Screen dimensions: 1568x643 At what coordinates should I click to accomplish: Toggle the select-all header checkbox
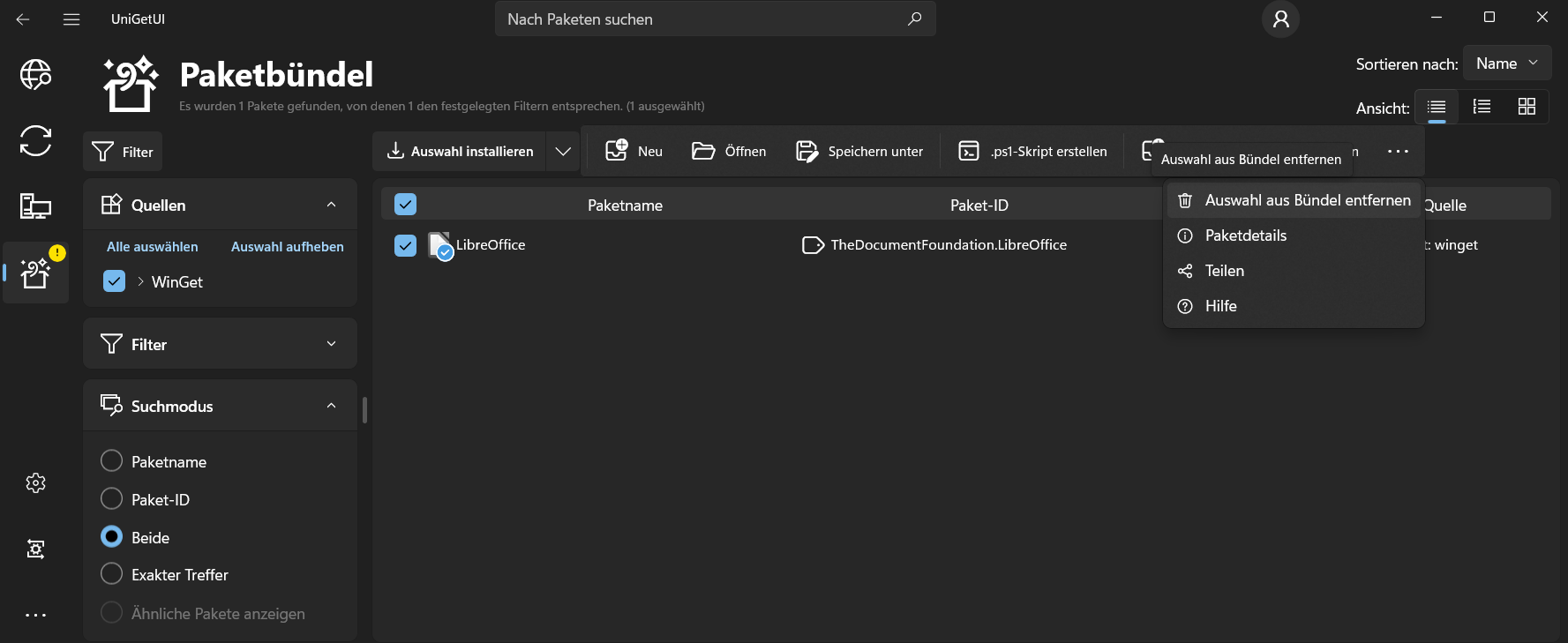pos(405,205)
